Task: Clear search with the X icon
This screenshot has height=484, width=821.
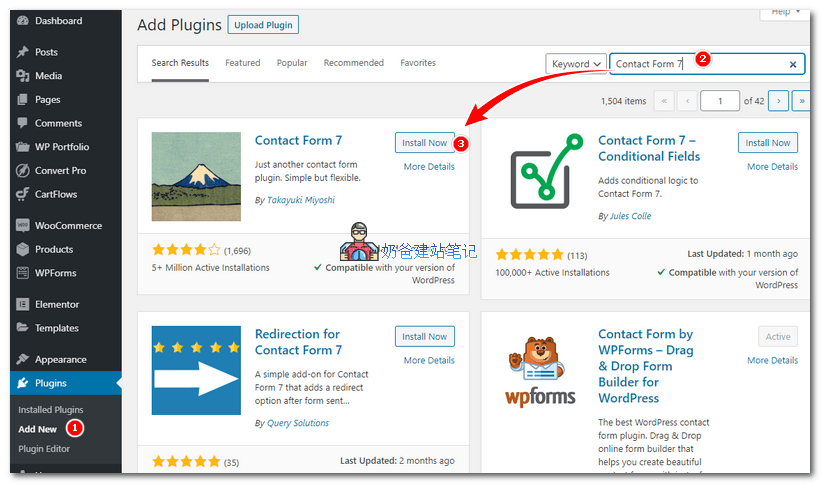Action: pyautogui.click(x=793, y=64)
